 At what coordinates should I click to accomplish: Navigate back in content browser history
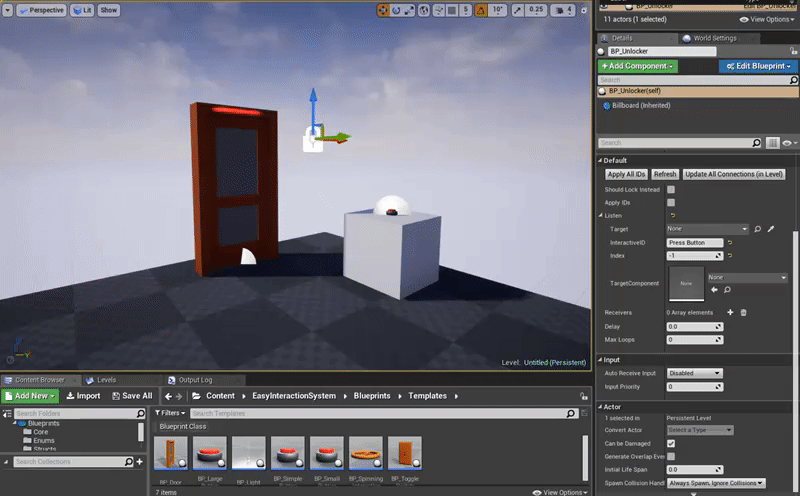coord(168,396)
